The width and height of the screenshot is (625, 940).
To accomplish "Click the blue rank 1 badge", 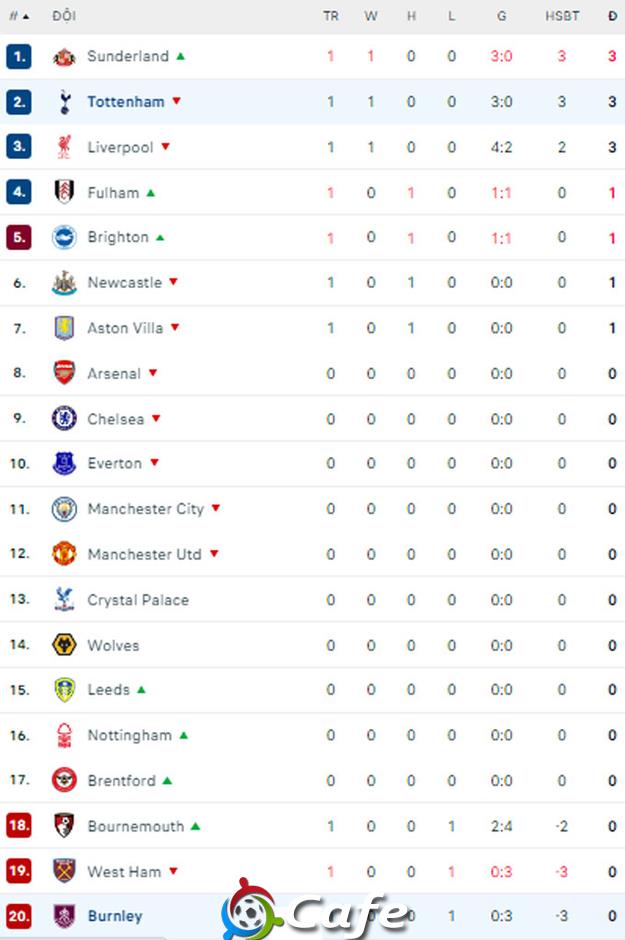I will 19,57.
